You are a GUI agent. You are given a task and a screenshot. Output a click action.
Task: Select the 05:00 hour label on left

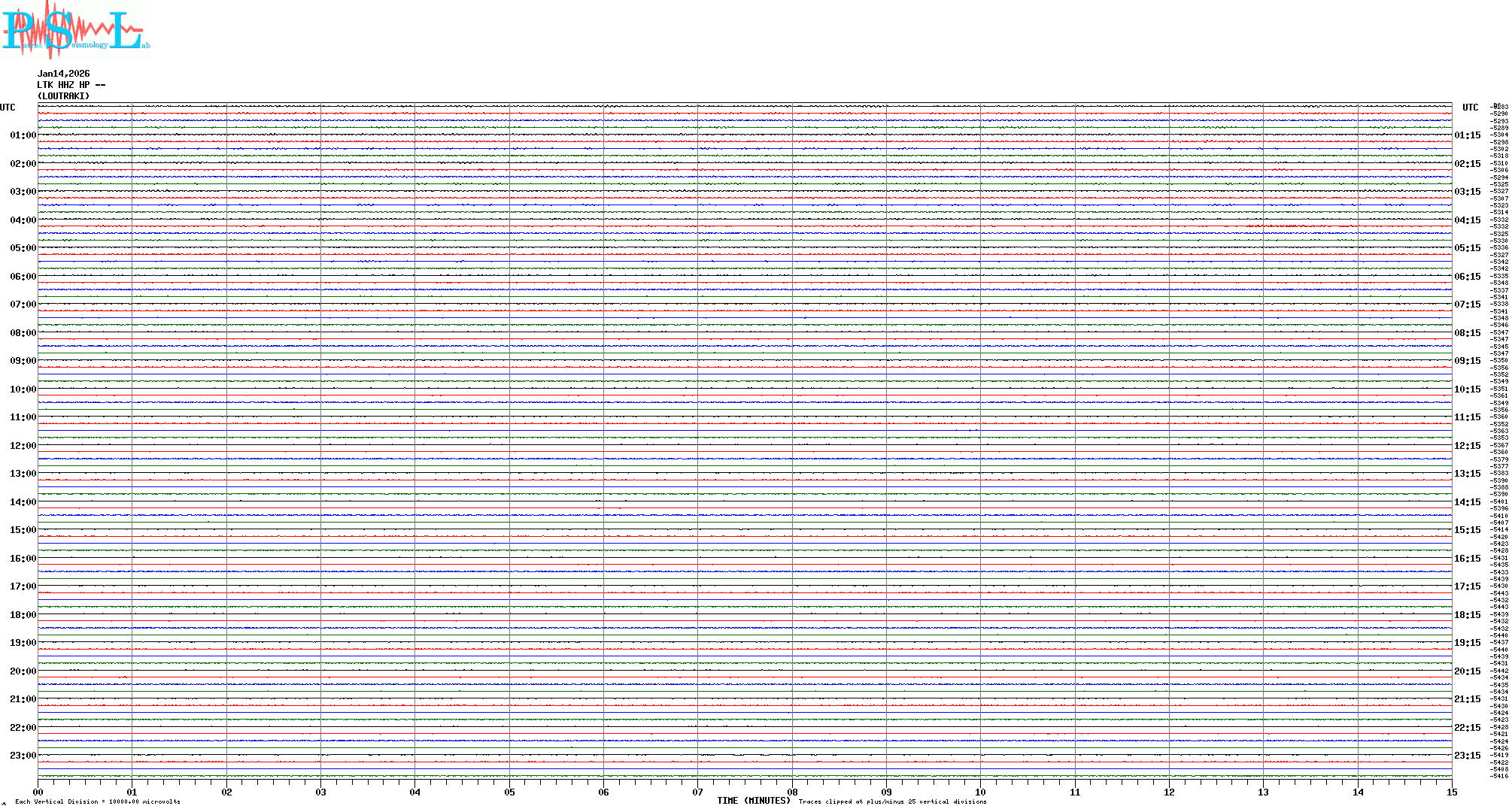(23, 248)
